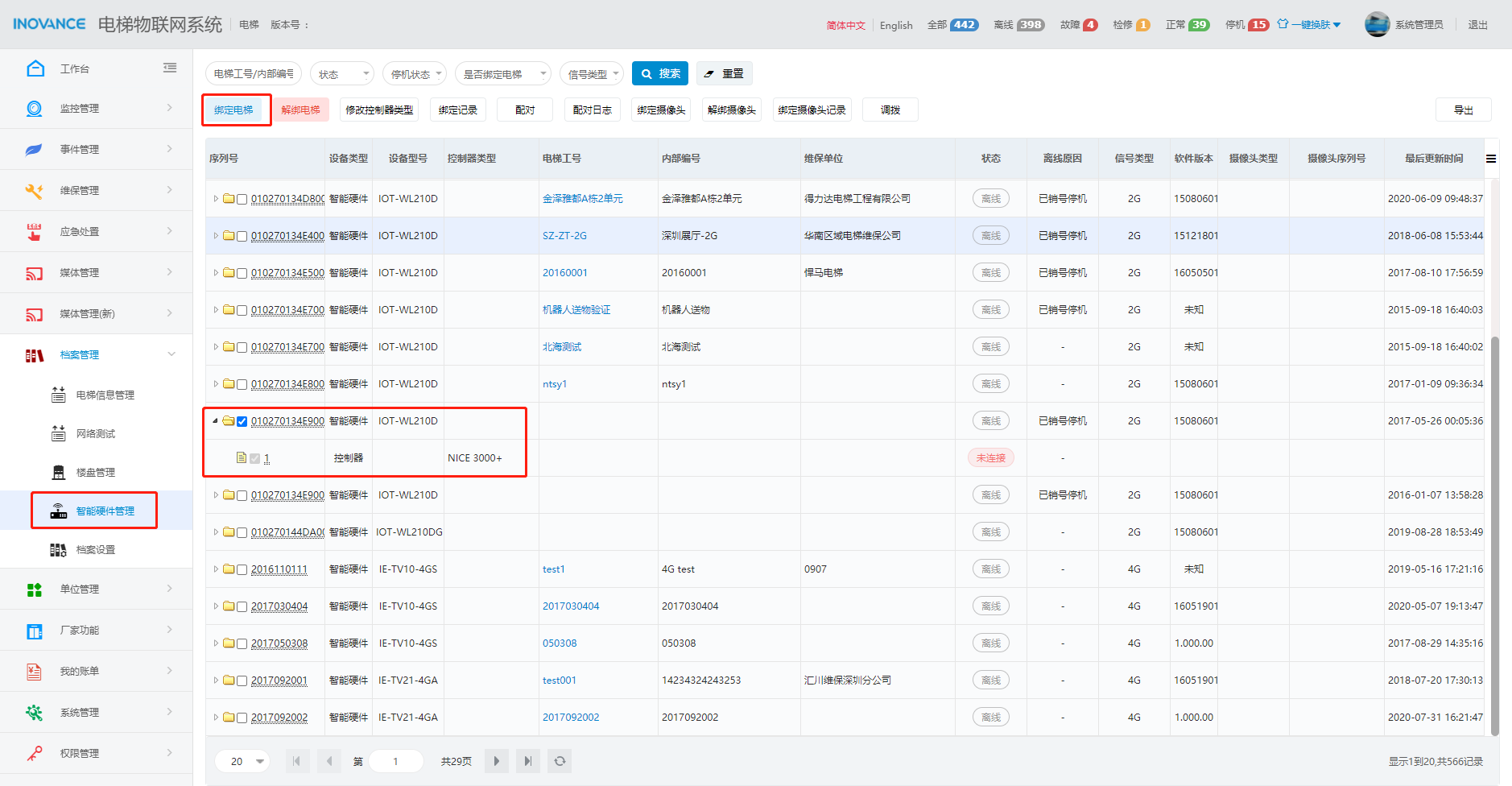Click the table column settings icon
This screenshot has height=786, width=1512.
(1491, 159)
